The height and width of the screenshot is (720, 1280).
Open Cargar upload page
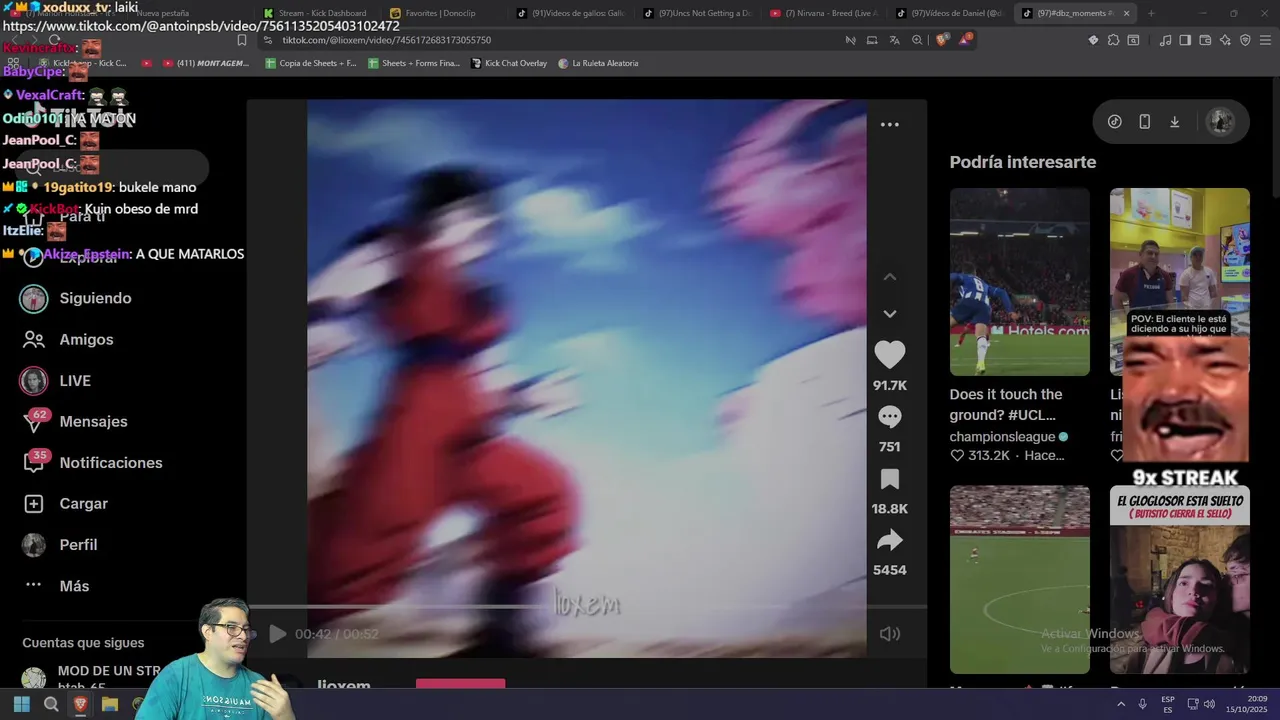tap(83, 504)
